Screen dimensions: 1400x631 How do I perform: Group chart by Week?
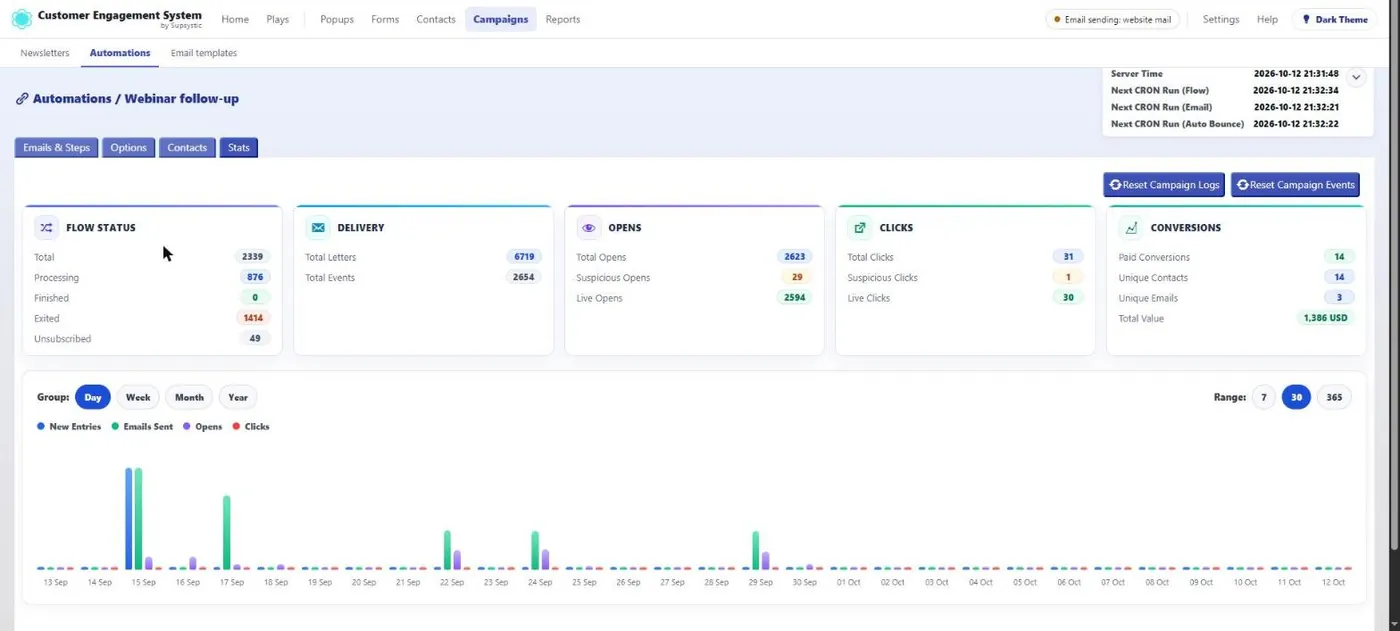click(x=138, y=397)
